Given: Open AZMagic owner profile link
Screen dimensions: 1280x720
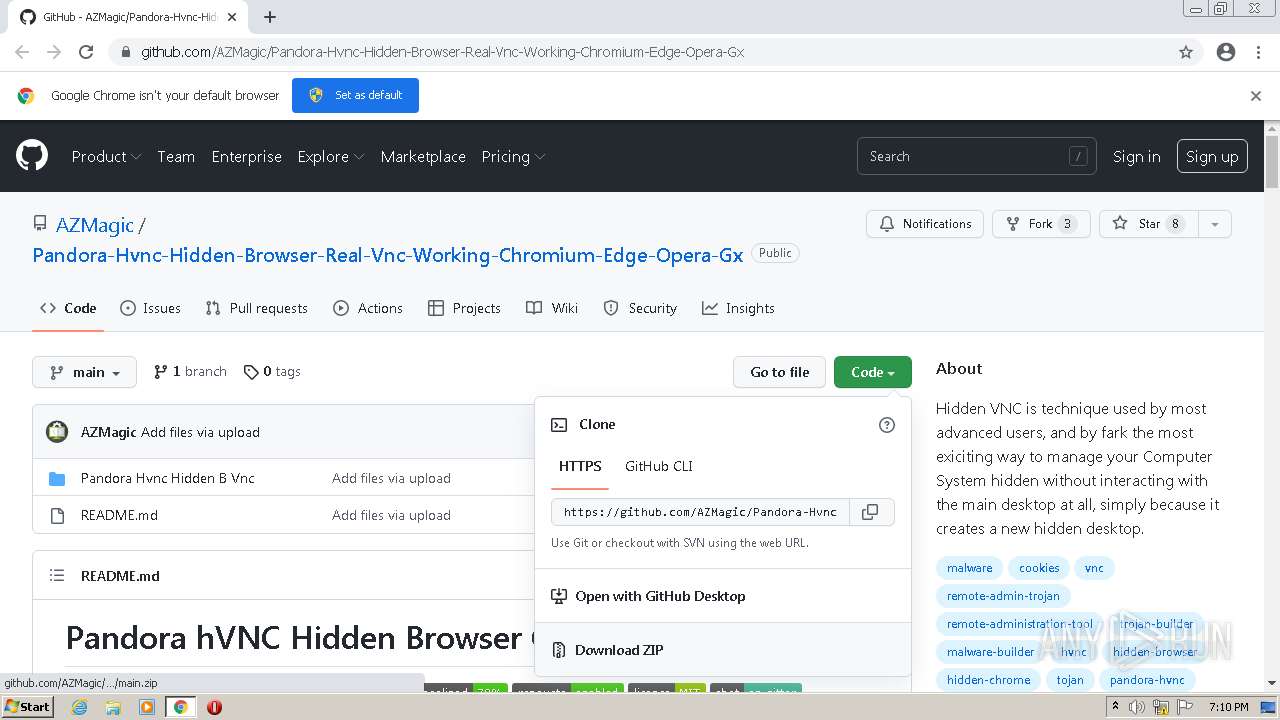Looking at the screenshot, I should coord(95,226).
